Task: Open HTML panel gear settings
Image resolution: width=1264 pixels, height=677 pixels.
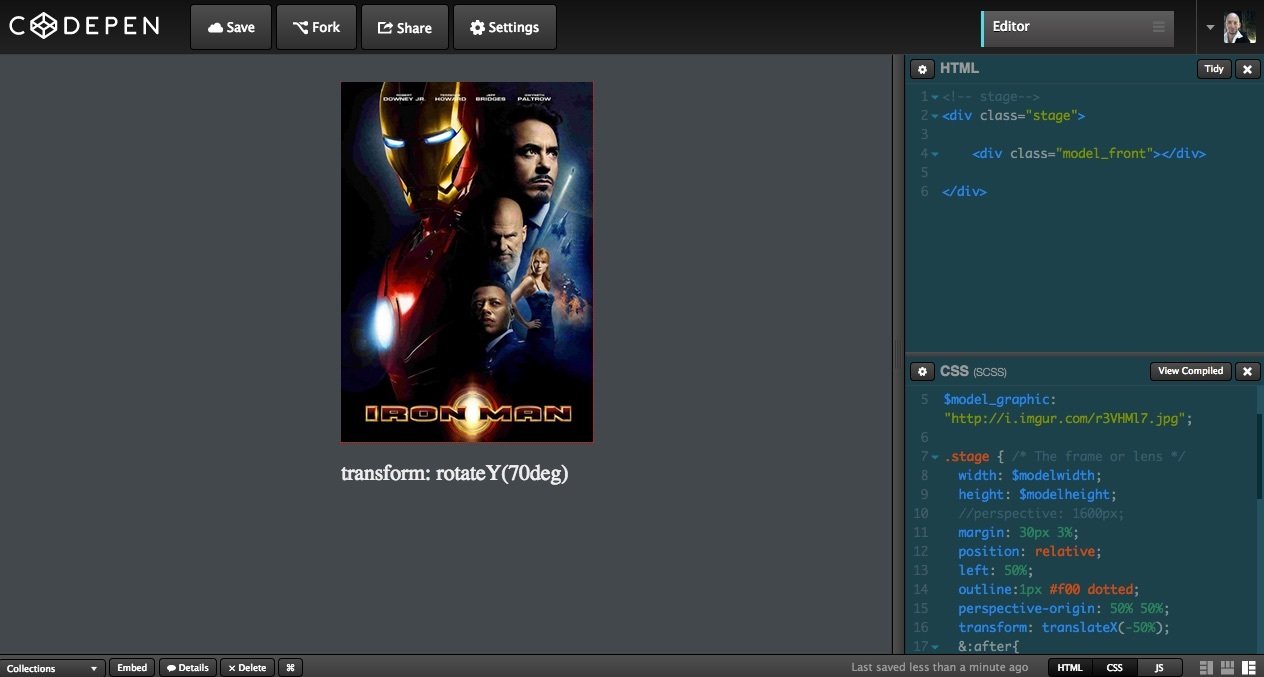Action: [923, 69]
